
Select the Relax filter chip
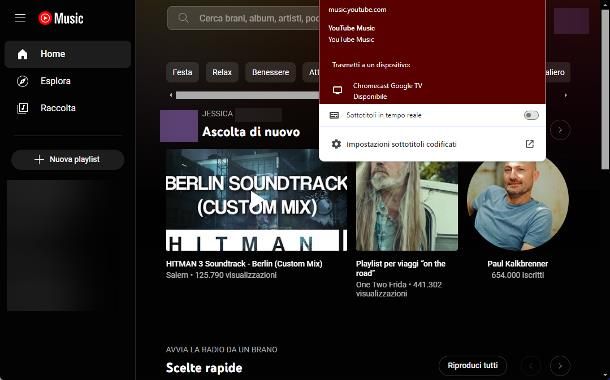click(222, 72)
